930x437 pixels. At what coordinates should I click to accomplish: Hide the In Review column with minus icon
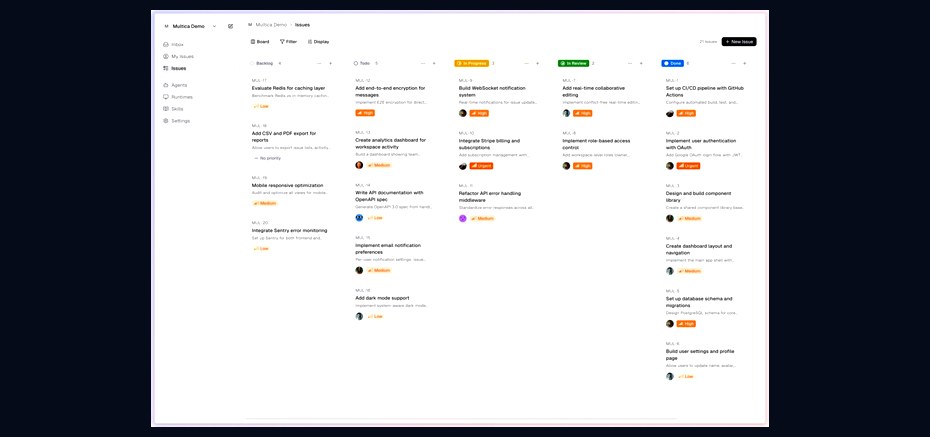[x=630, y=63]
